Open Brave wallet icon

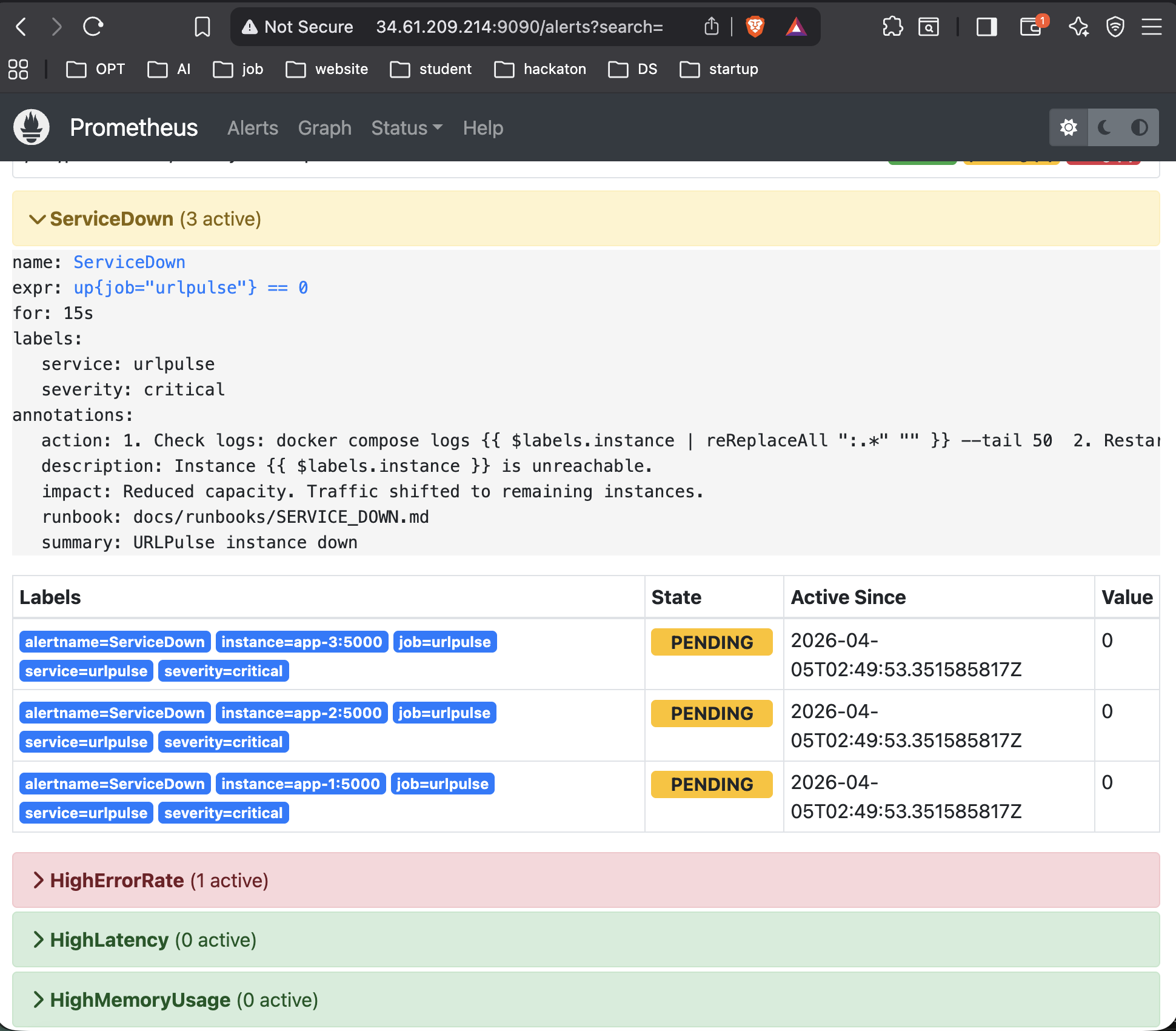(x=1031, y=27)
